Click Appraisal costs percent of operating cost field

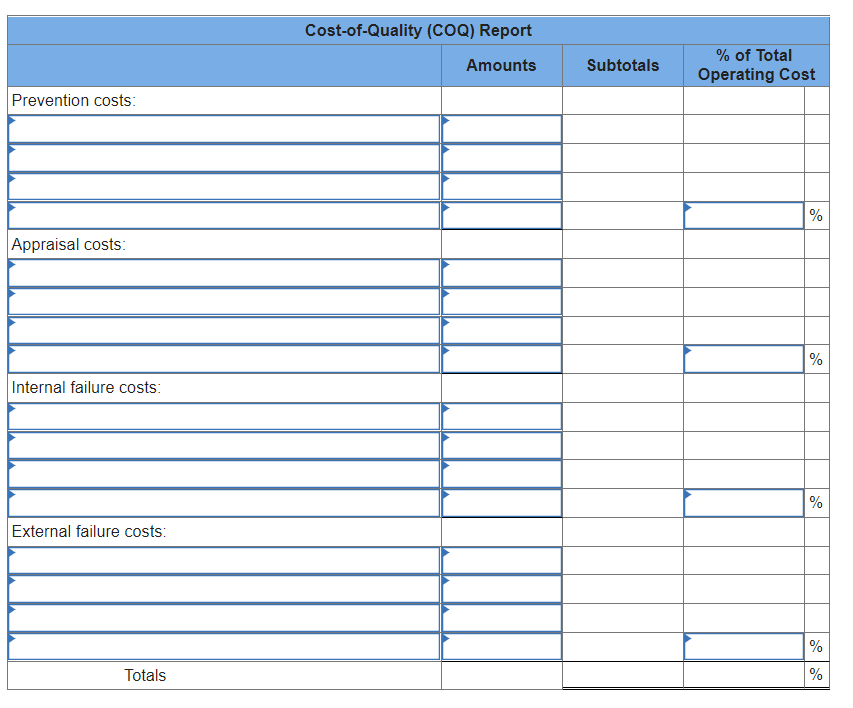(744, 359)
